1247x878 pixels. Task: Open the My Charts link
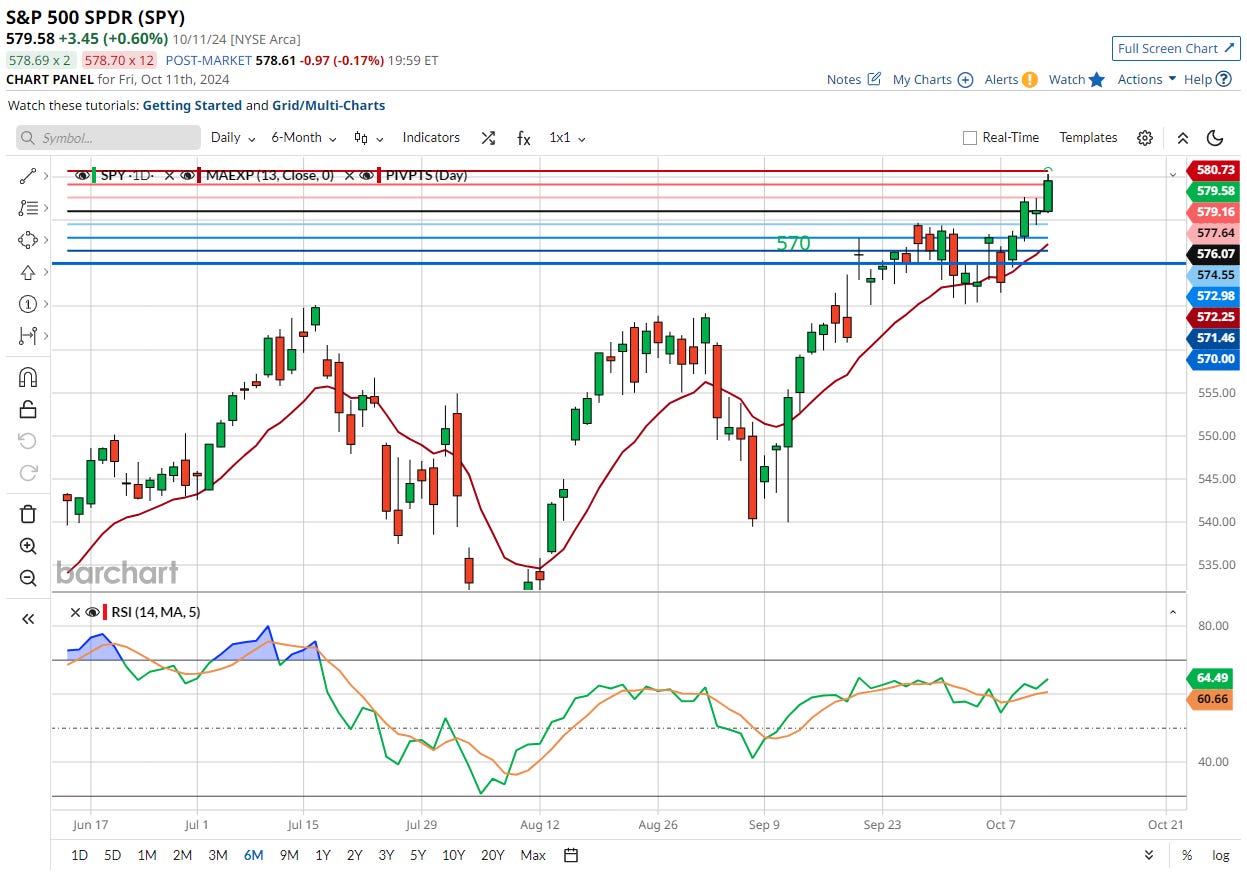(933, 79)
